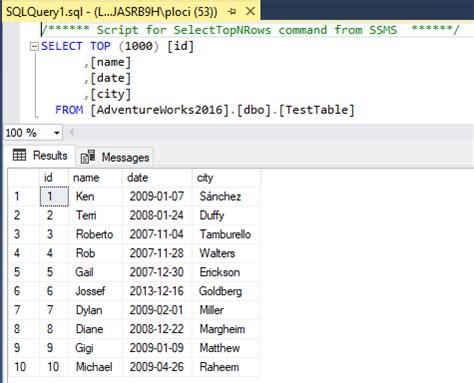Click the Messages tab icon
The height and width of the screenshot is (383, 474).
click(88, 157)
